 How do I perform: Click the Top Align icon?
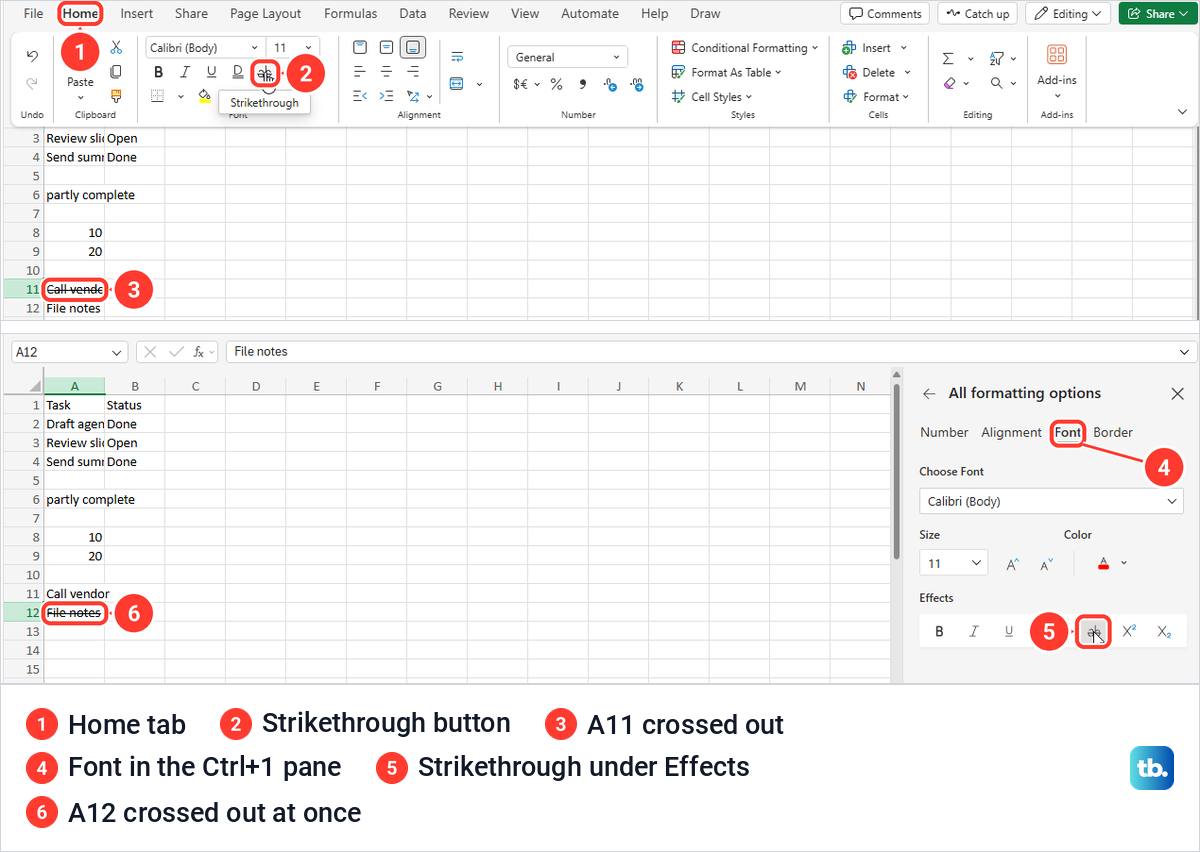coord(360,47)
